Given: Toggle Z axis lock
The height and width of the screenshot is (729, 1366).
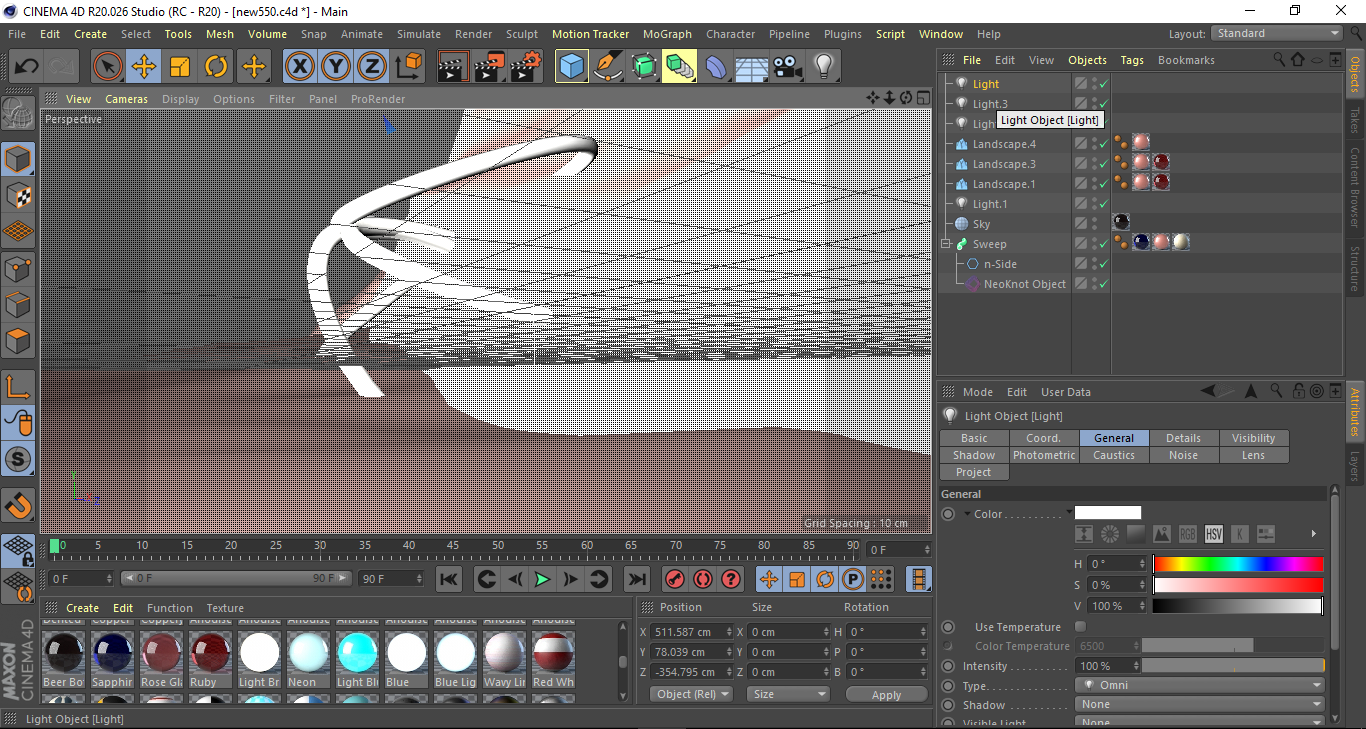Looking at the screenshot, I should click(x=372, y=67).
